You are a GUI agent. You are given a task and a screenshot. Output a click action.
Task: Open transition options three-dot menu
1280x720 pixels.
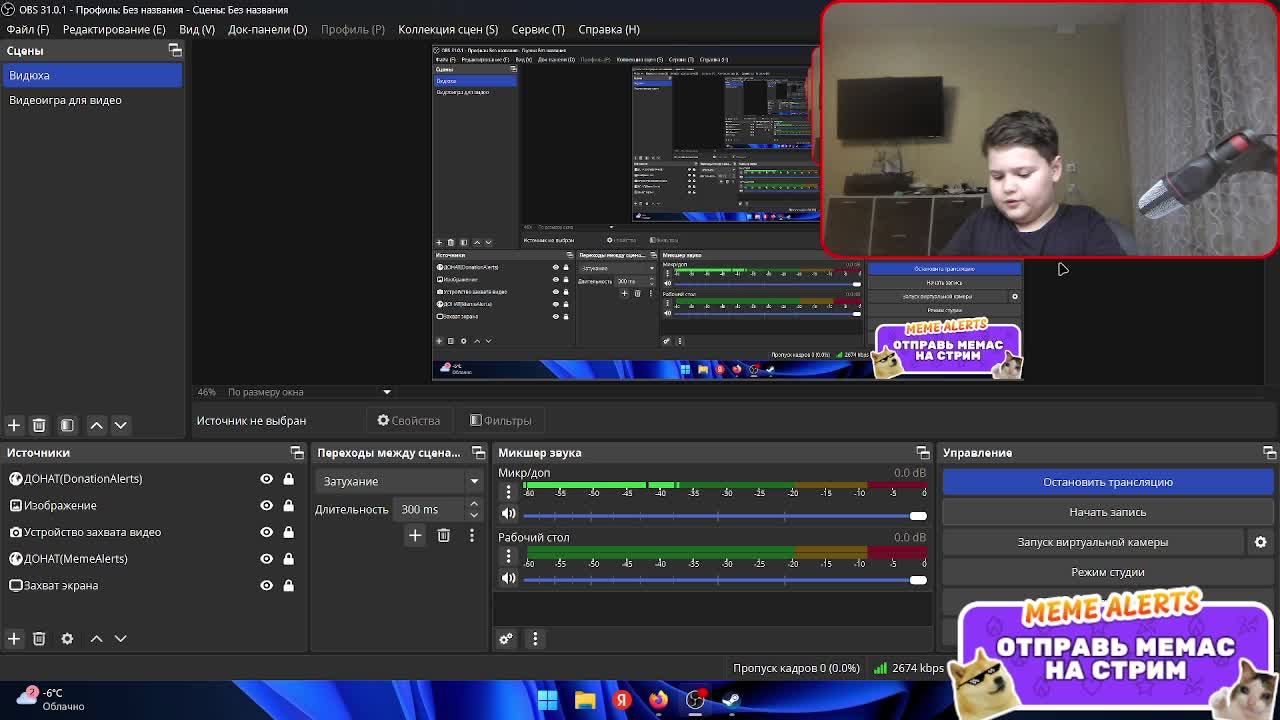tap(472, 535)
